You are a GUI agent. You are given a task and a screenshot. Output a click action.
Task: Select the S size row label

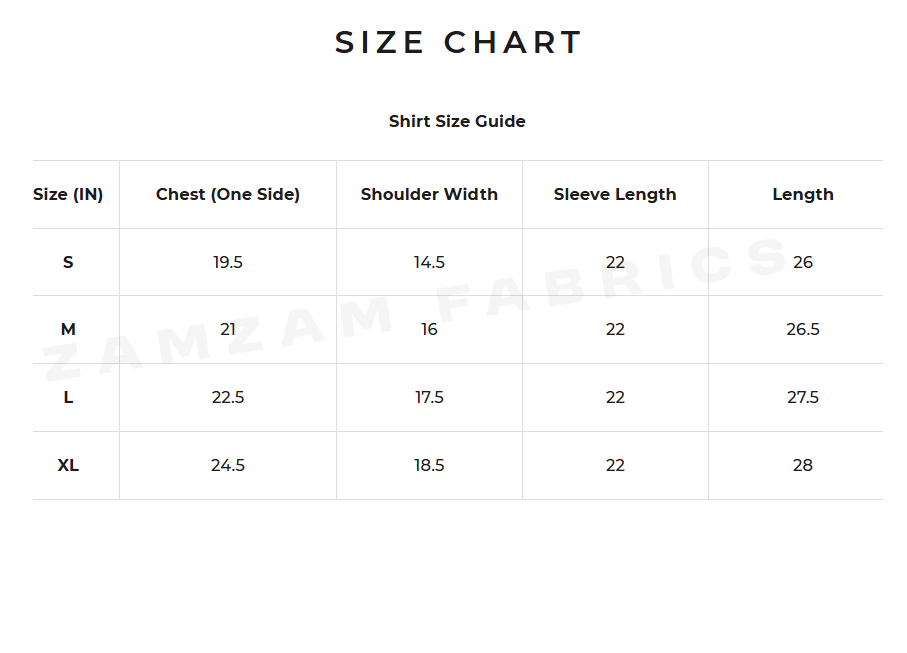pyautogui.click(x=68, y=262)
